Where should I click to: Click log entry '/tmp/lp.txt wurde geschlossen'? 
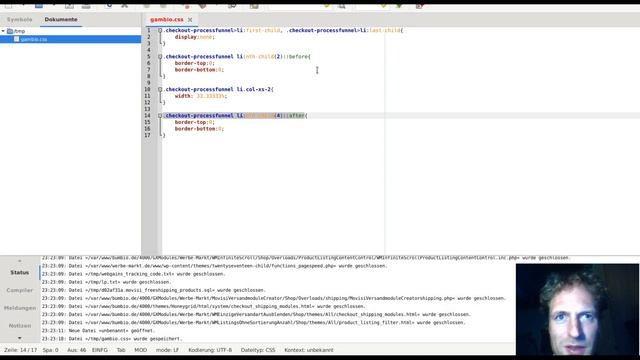click(107, 282)
